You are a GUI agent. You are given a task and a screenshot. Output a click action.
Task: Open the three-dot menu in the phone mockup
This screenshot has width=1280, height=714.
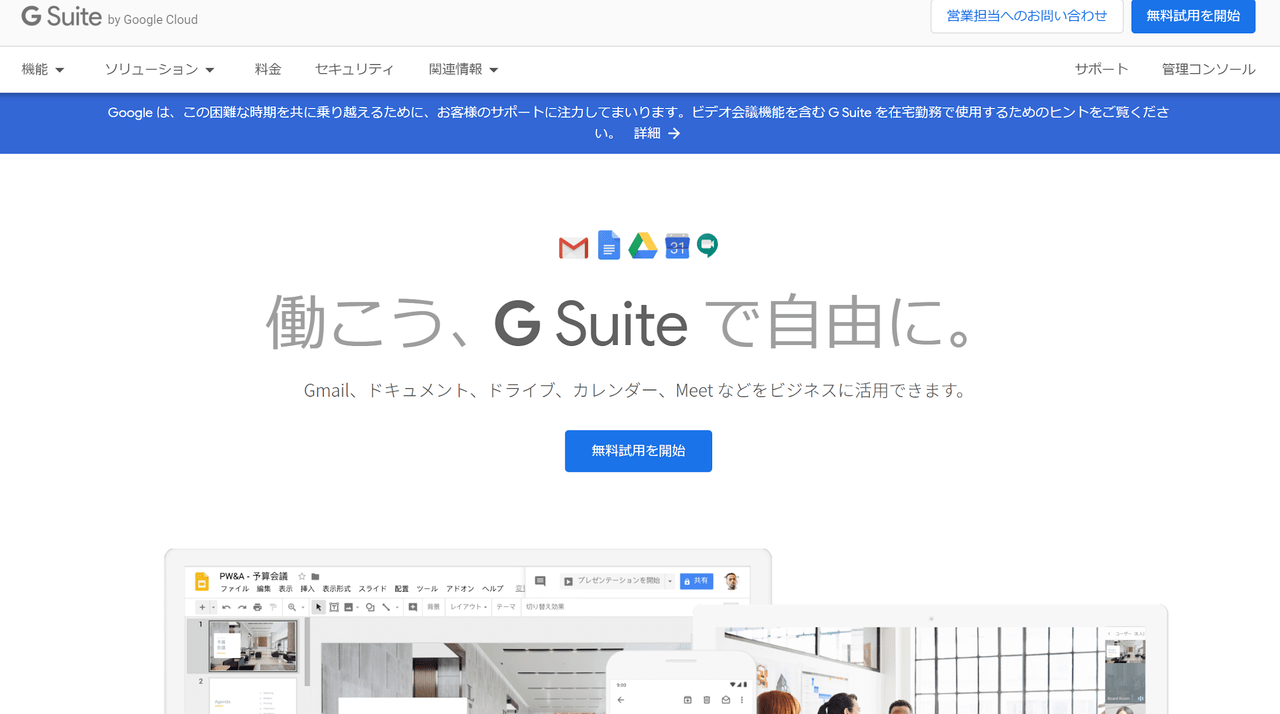[744, 700]
